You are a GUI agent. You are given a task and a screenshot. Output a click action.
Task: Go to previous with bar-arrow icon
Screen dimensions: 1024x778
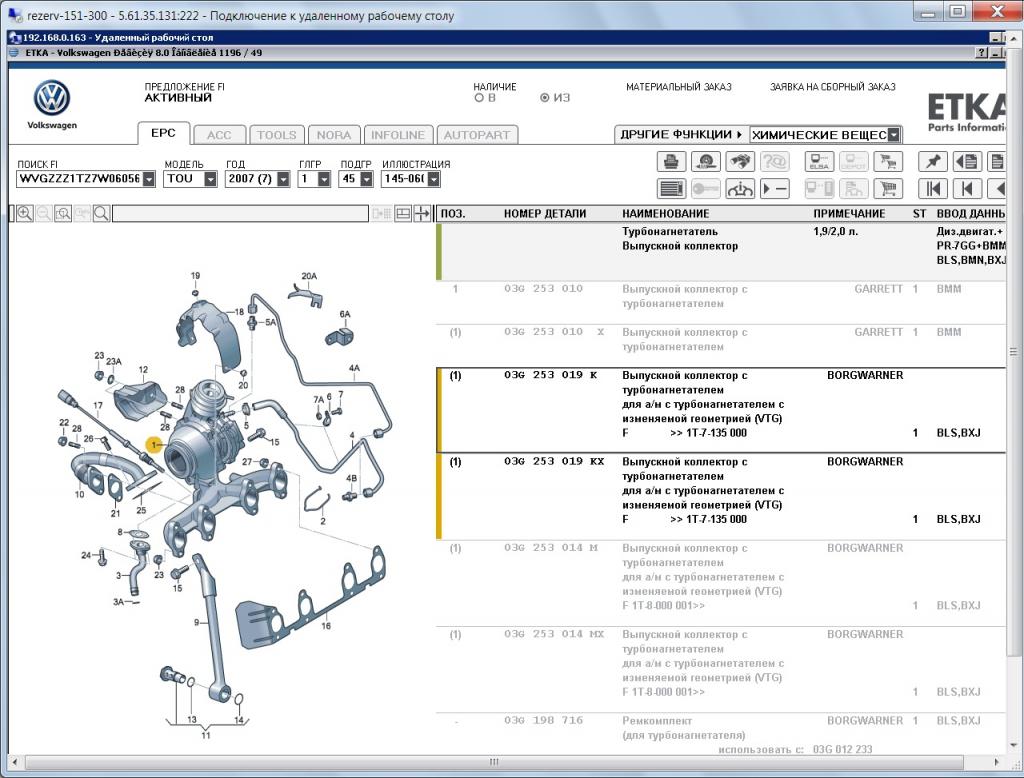click(x=967, y=189)
